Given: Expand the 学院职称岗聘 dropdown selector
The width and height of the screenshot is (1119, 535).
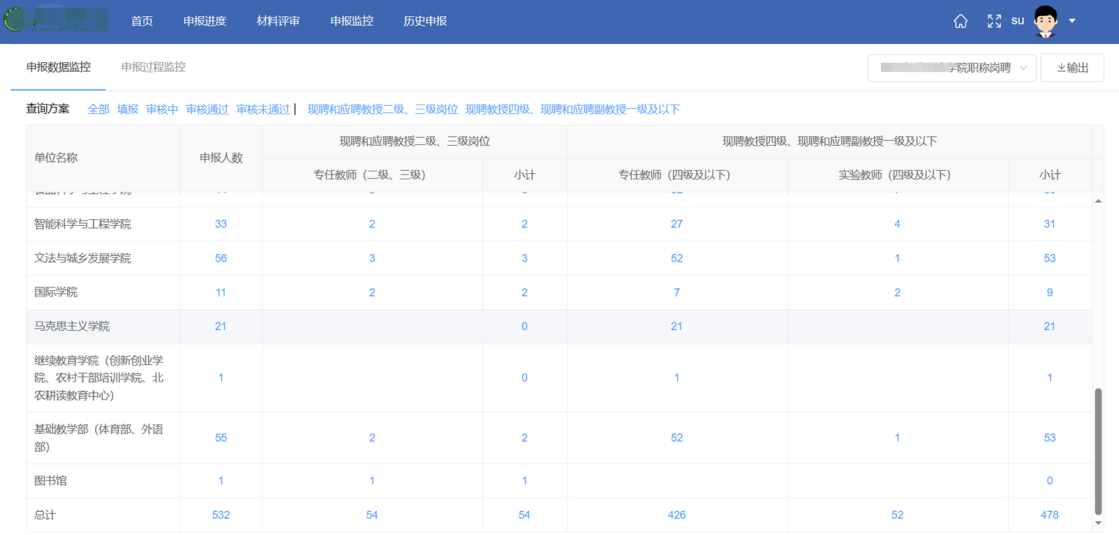Looking at the screenshot, I should pos(951,68).
